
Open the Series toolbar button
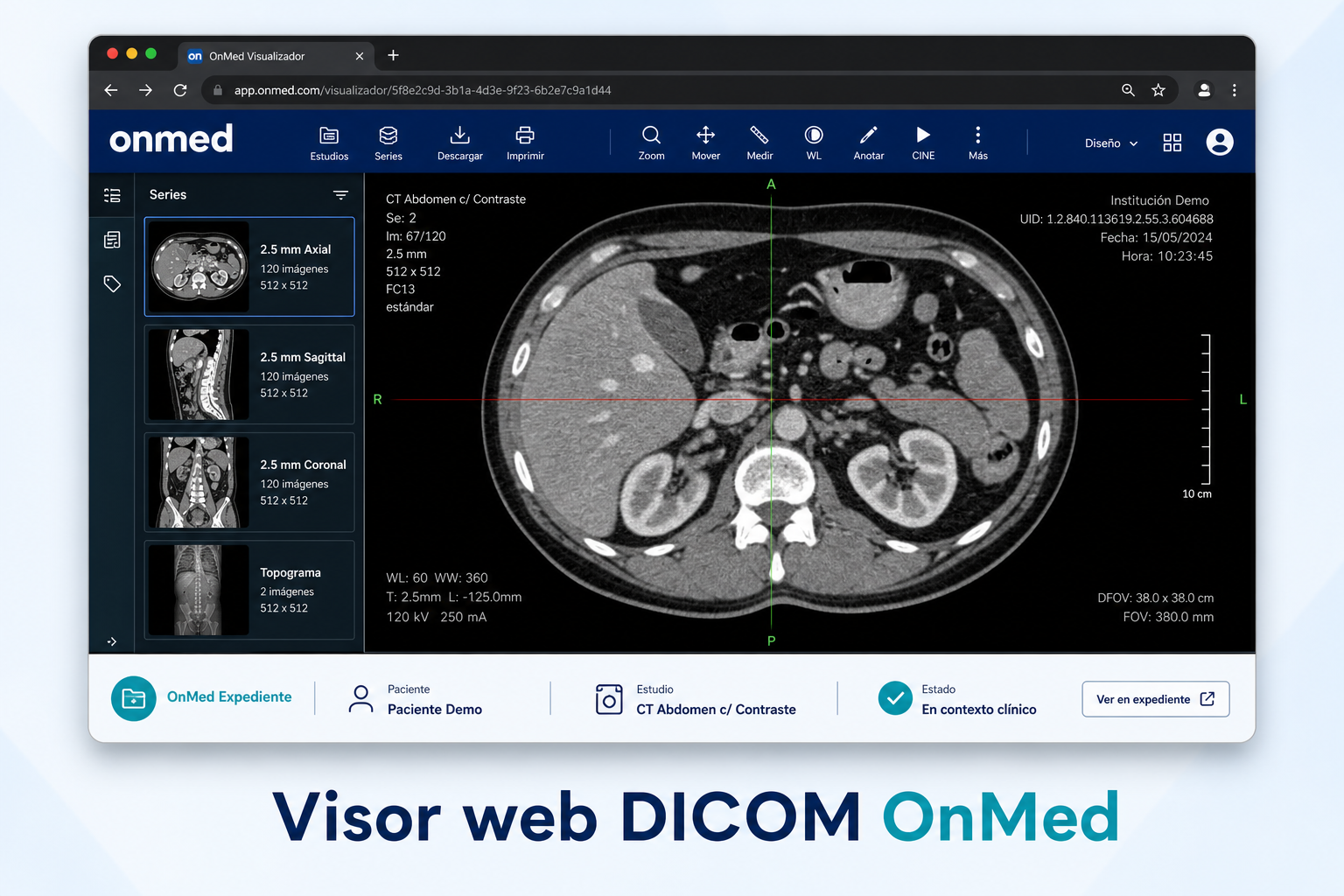(388, 143)
